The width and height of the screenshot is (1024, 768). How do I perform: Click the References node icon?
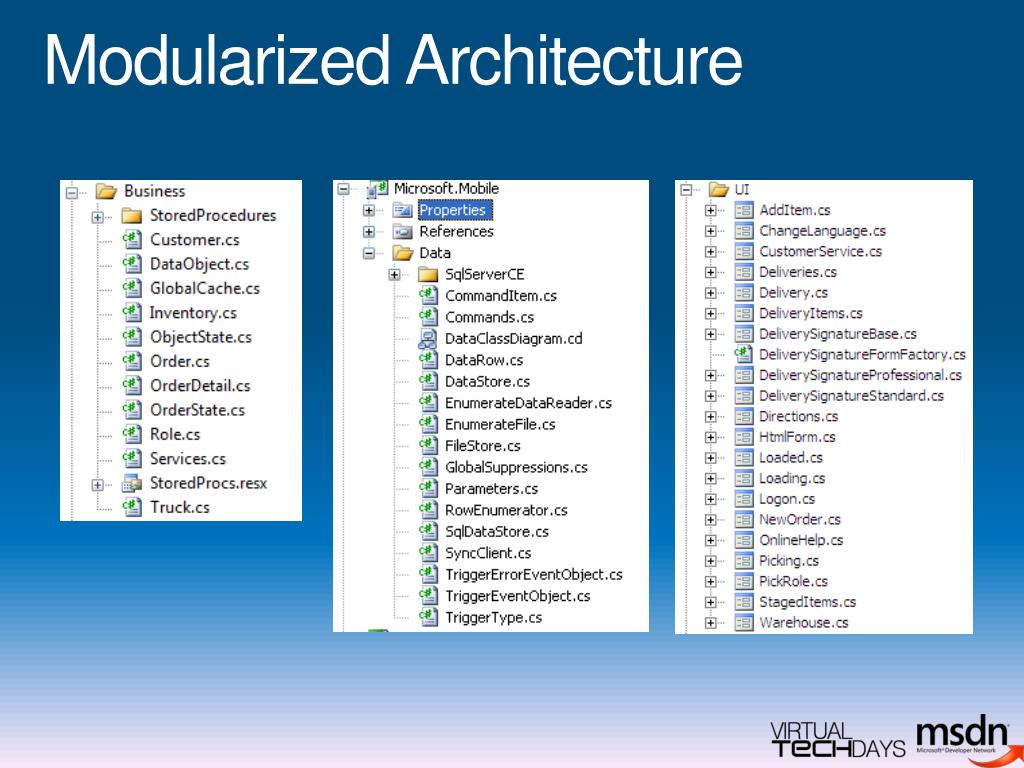[x=402, y=232]
